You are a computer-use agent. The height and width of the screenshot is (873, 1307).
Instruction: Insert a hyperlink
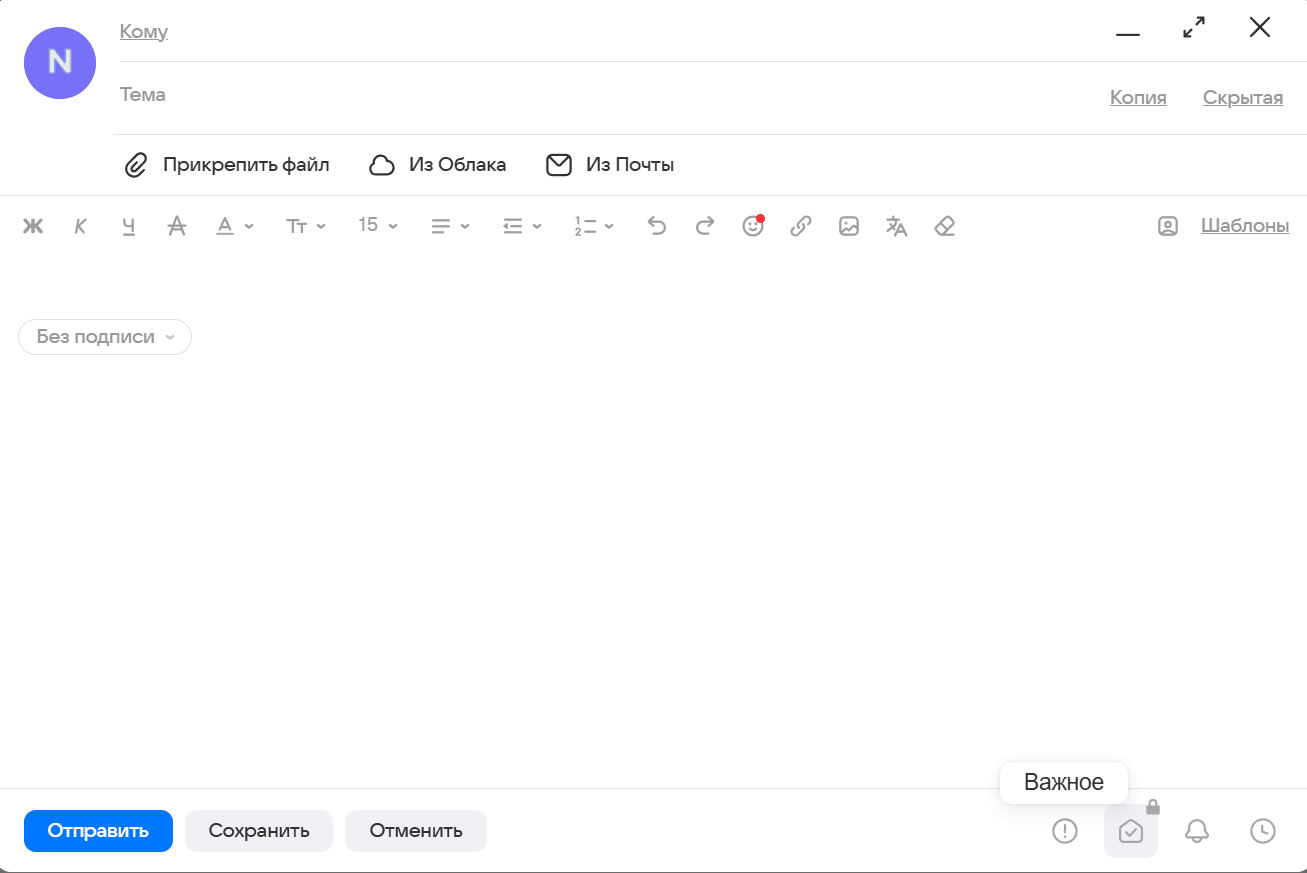801,226
